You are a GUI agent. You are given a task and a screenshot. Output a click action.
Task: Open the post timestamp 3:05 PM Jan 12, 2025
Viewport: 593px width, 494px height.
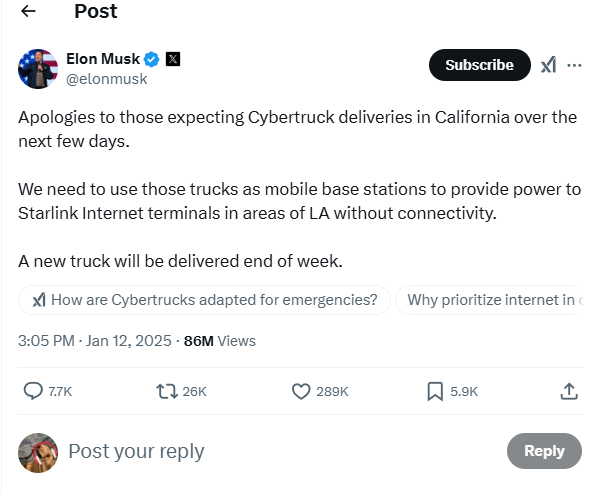(95, 341)
